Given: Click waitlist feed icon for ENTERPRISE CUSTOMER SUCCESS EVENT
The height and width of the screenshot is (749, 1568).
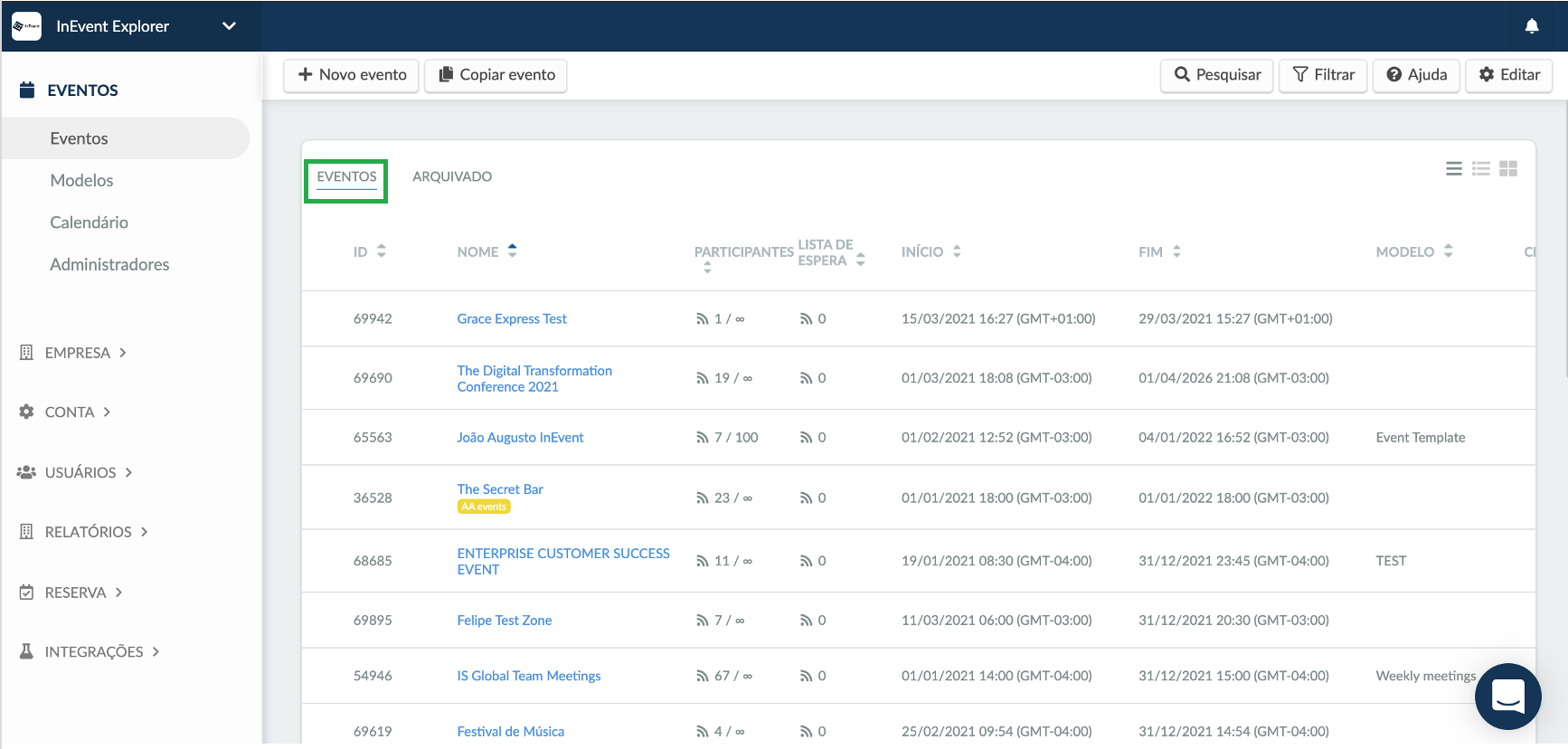Looking at the screenshot, I should (x=806, y=562).
